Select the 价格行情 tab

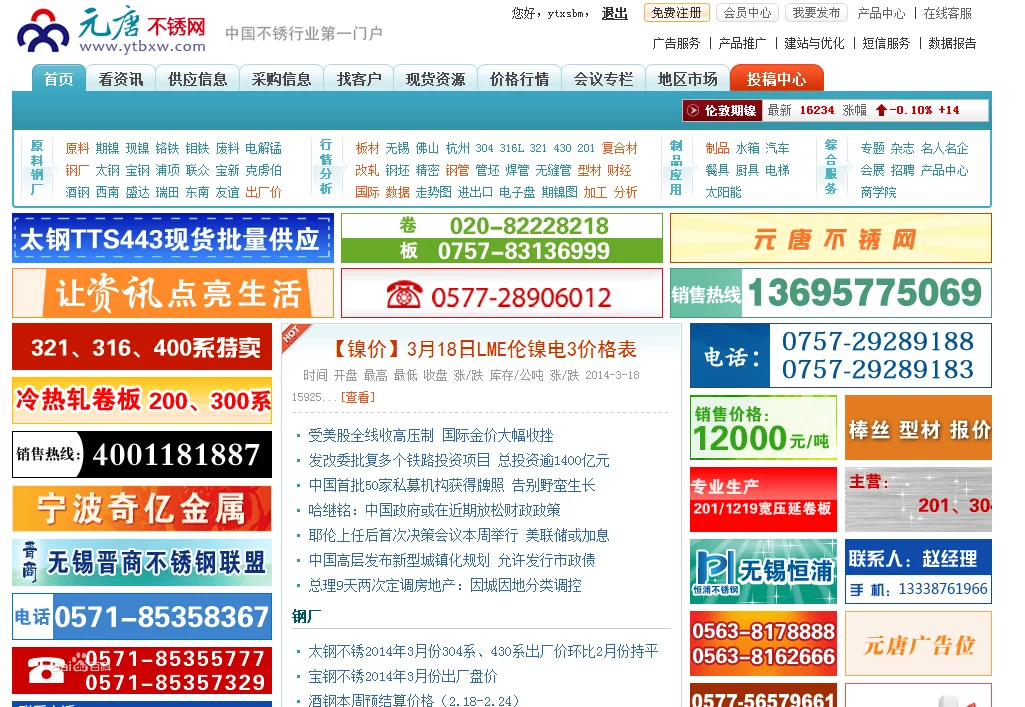tap(519, 78)
